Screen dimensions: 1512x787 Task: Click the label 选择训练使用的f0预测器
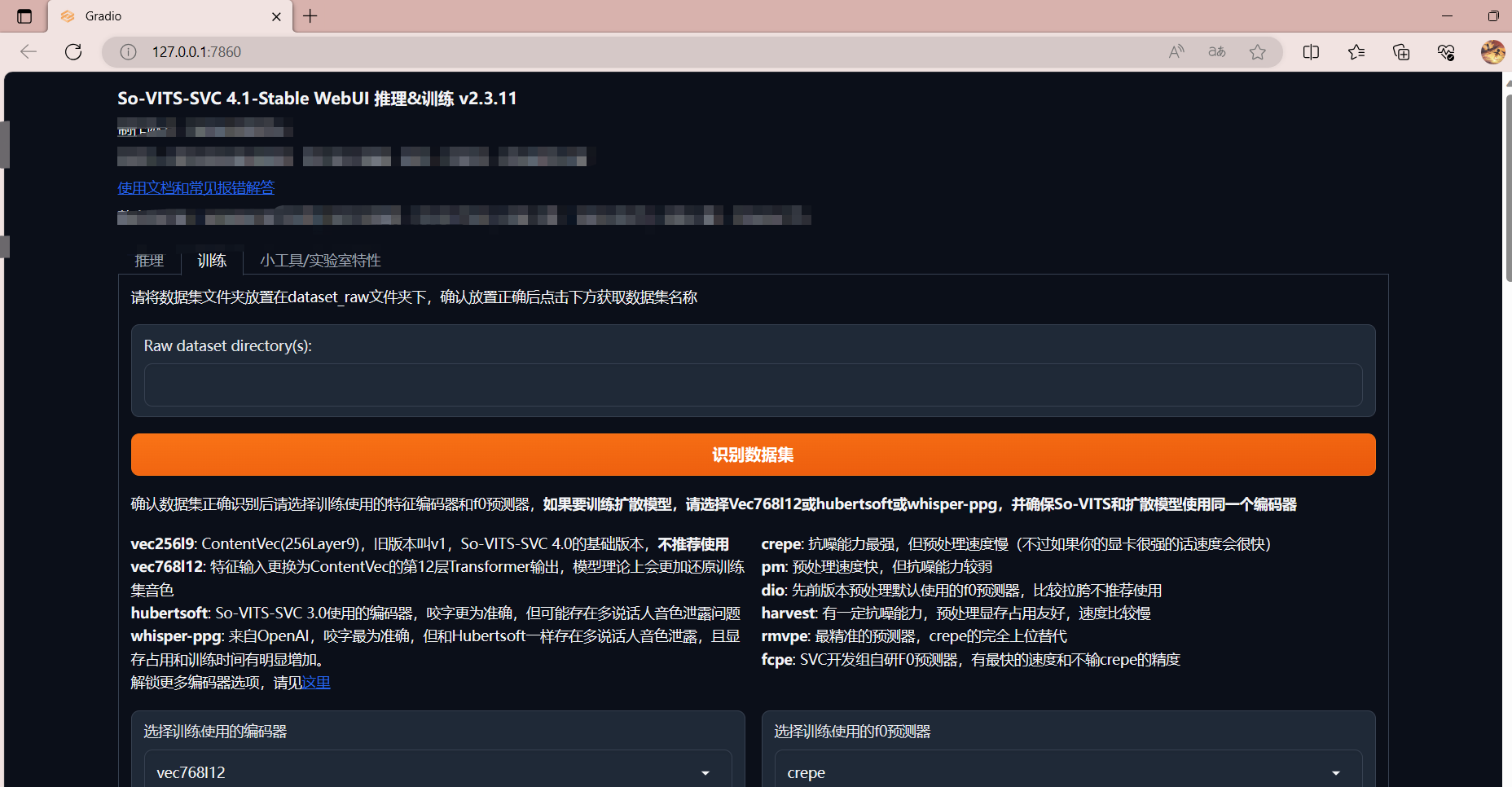tap(852, 732)
